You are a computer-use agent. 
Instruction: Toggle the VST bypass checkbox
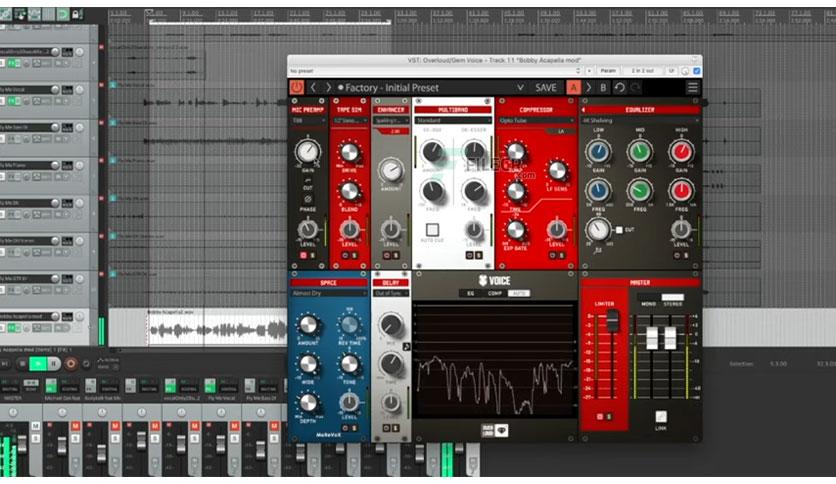696,71
